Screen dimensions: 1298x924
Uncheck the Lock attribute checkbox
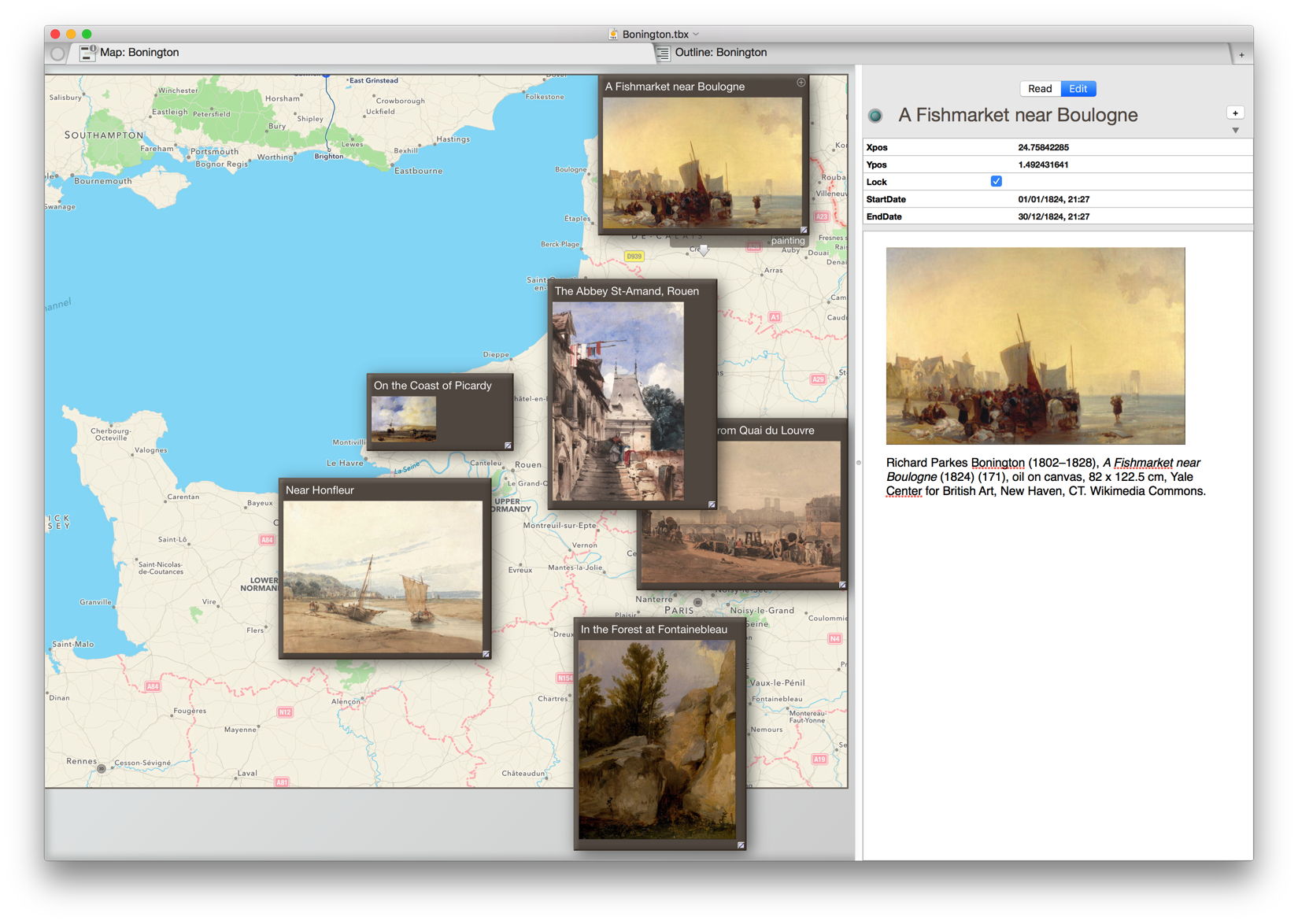(x=996, y=181)
